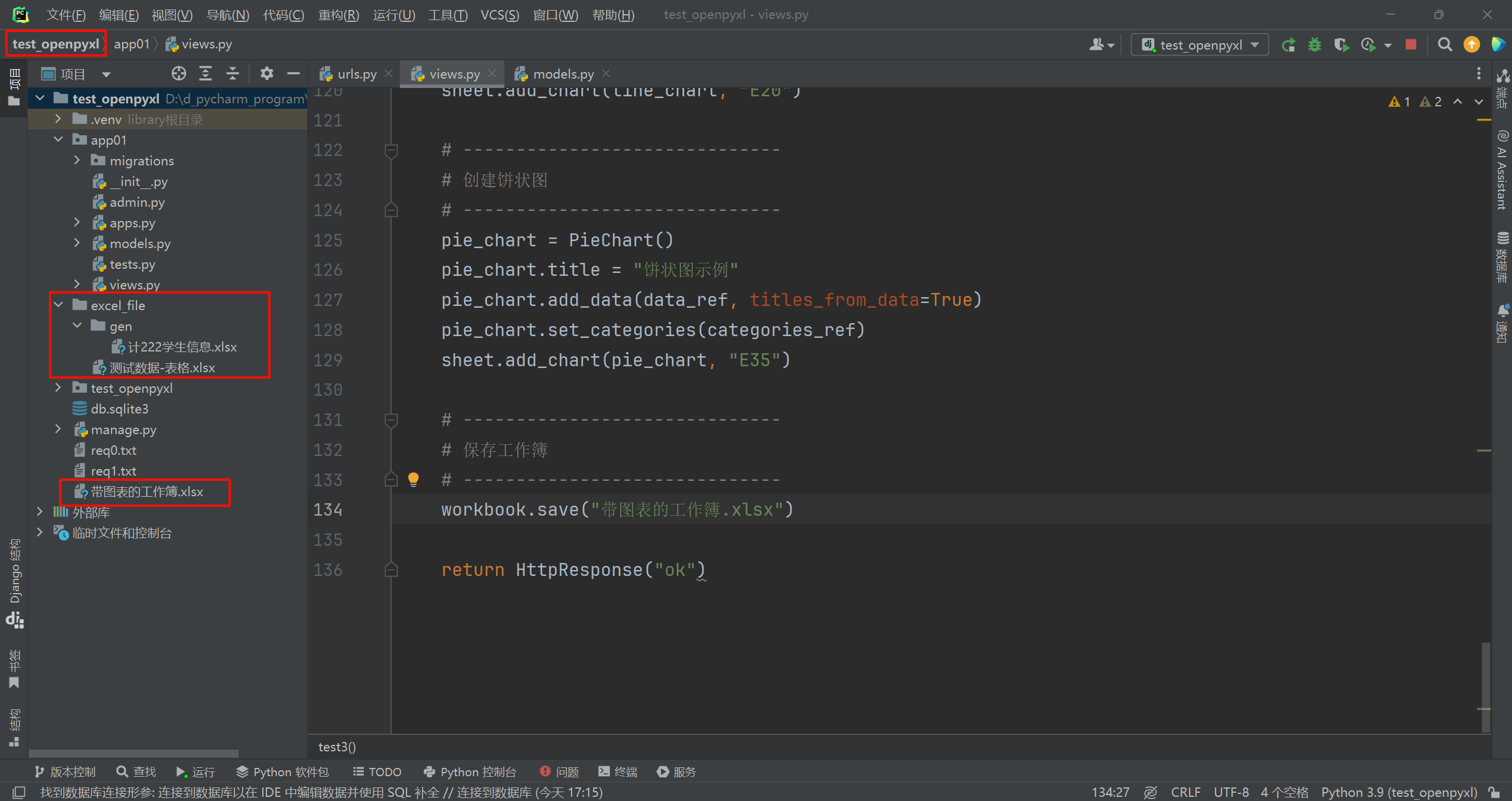1512x801 pixels.
Task: Open the 文件(F) menu
Action: pos(66,15)
